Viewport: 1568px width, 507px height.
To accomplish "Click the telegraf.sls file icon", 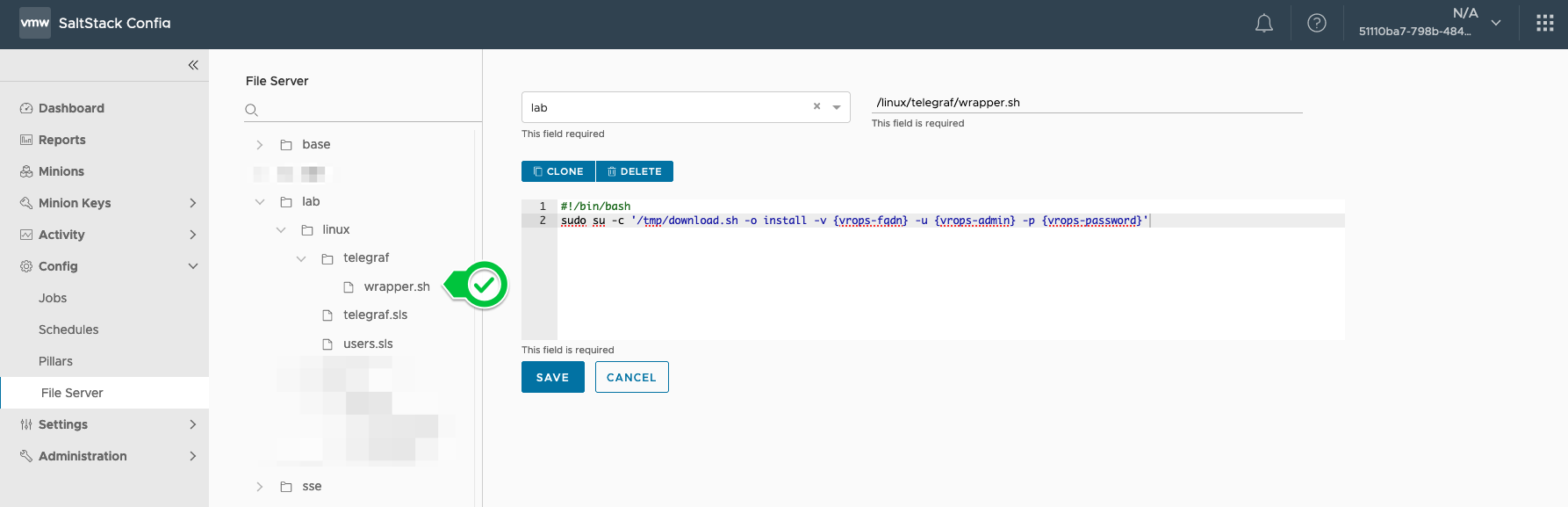I will (327, 315).
